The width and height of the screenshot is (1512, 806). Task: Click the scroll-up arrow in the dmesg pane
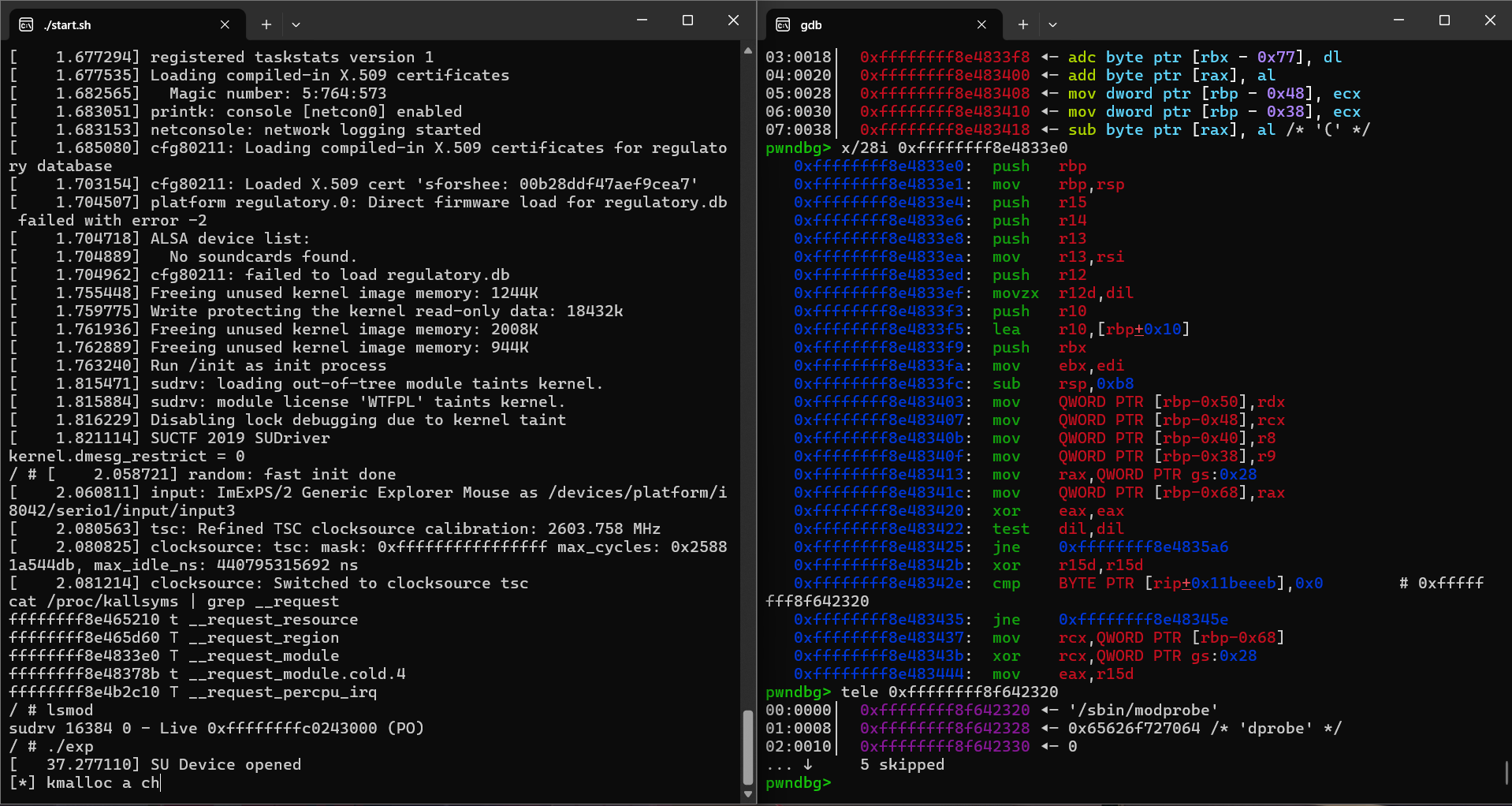tap(747, 50)
